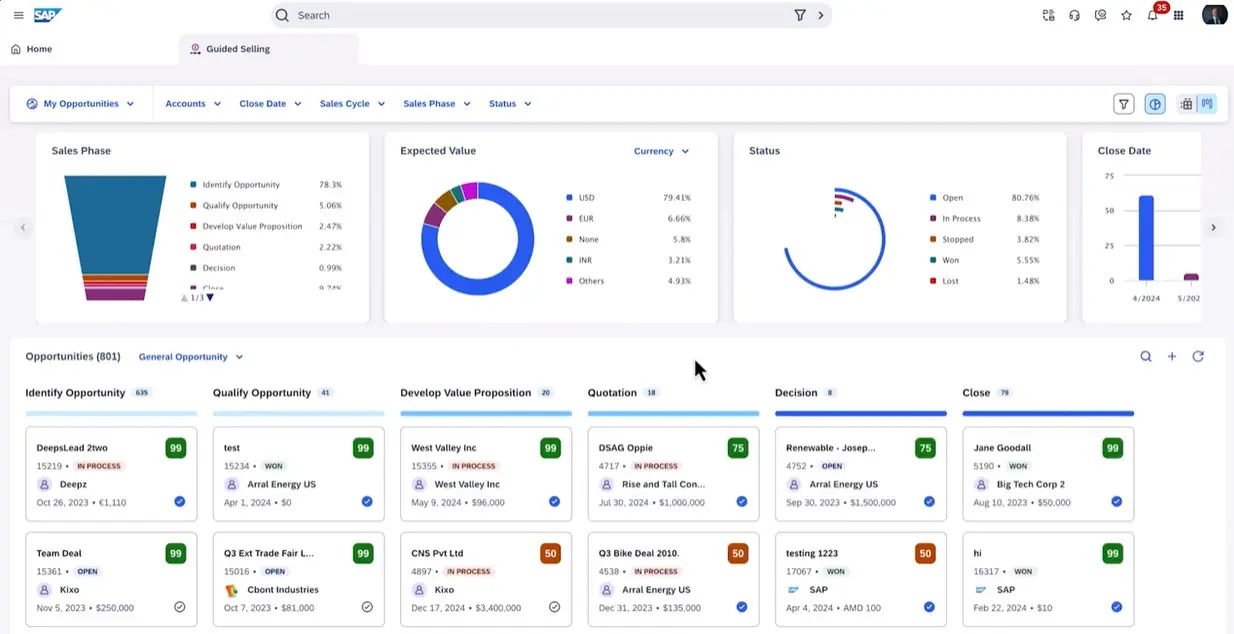Image resolution: width=1234 pixels, height=634 pixels.
Task: Toggle checkmark on the Team Deal card
Action: (180, 607)
